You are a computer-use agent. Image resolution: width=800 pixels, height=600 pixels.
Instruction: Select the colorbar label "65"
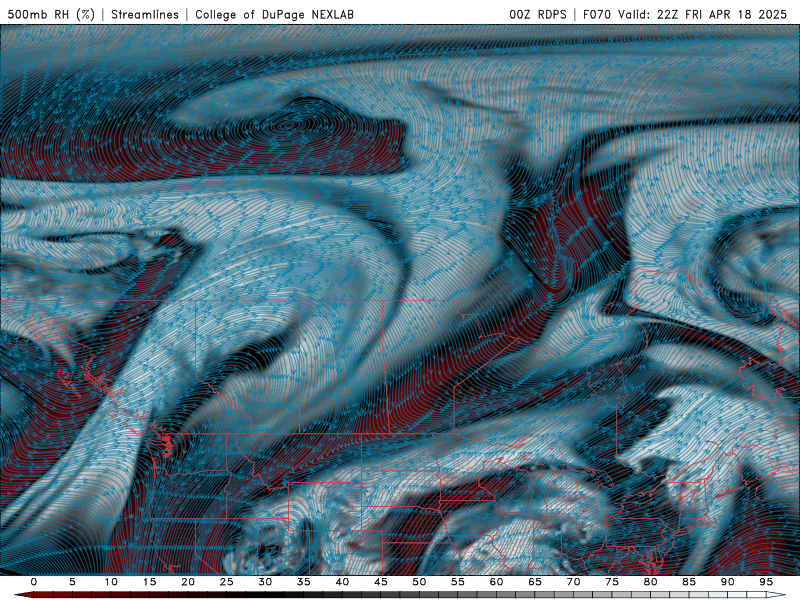535,582
